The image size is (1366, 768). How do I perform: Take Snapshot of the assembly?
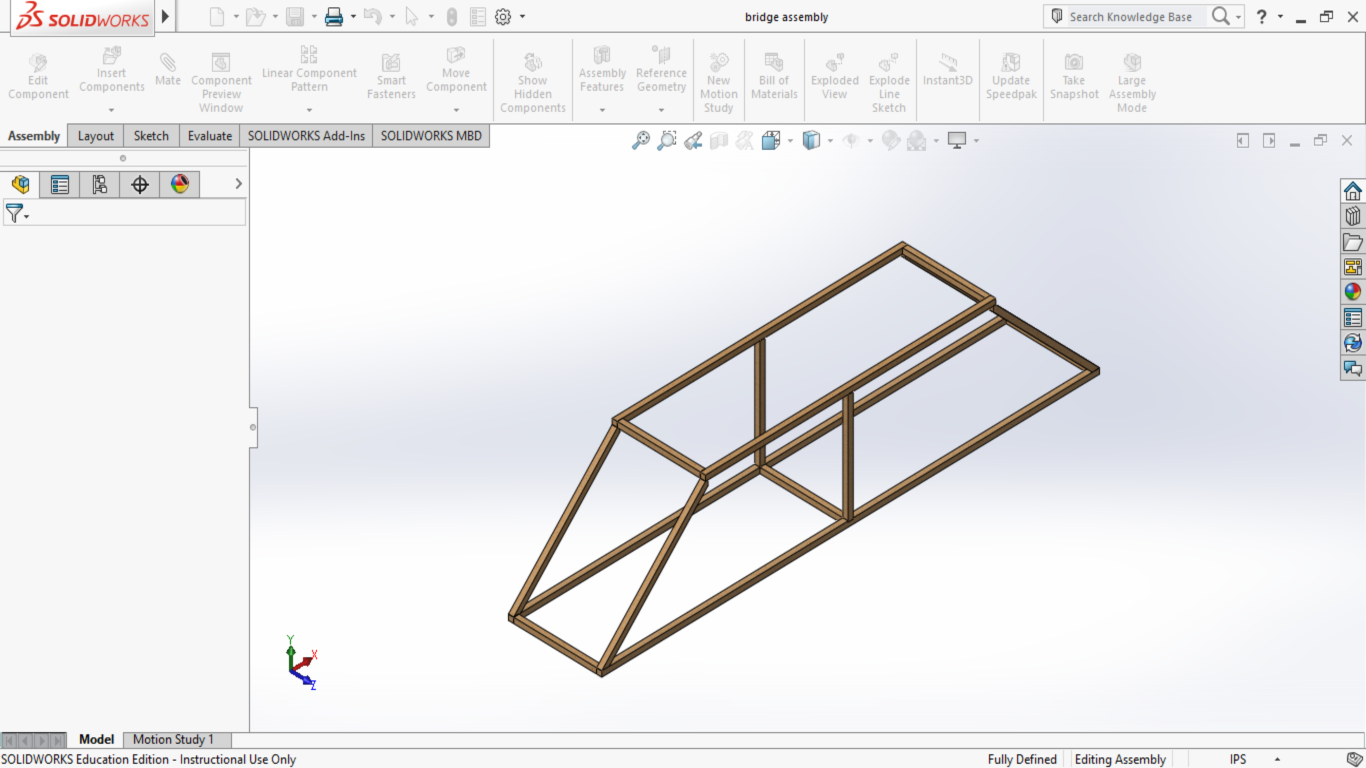click(1074, 77)
